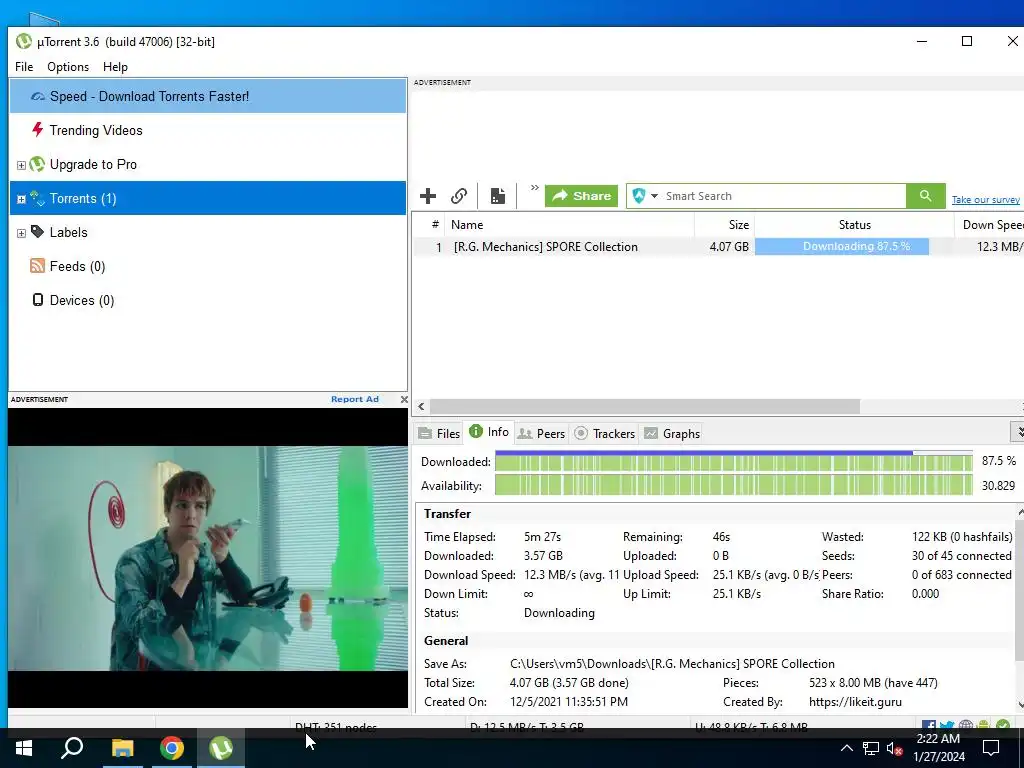Click the Add Torrent plus icon
The height and width of the screenshot is (768, 1024).
[x=428, y=196]
